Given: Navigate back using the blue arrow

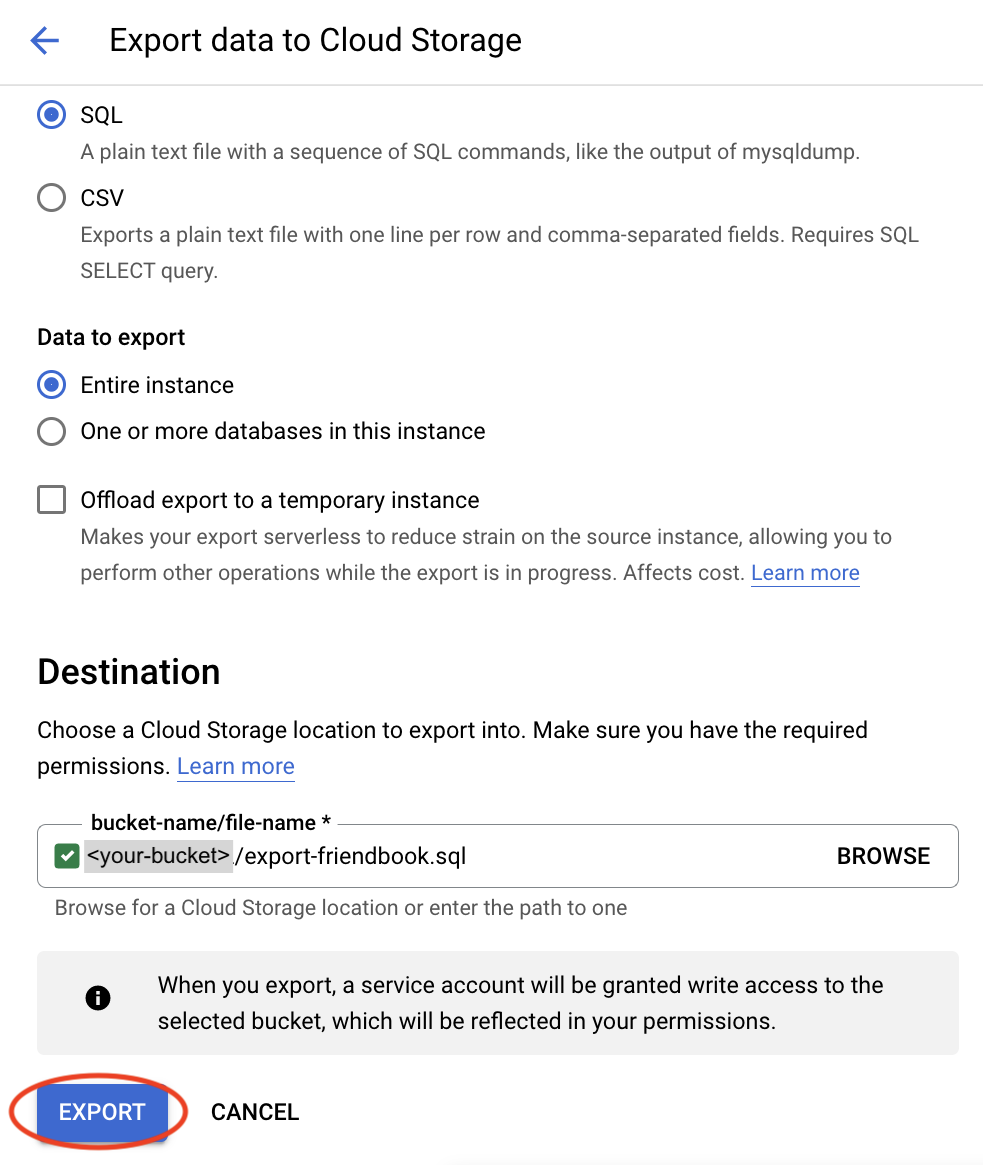Looking at the screenshot, I should click(44, 40).
